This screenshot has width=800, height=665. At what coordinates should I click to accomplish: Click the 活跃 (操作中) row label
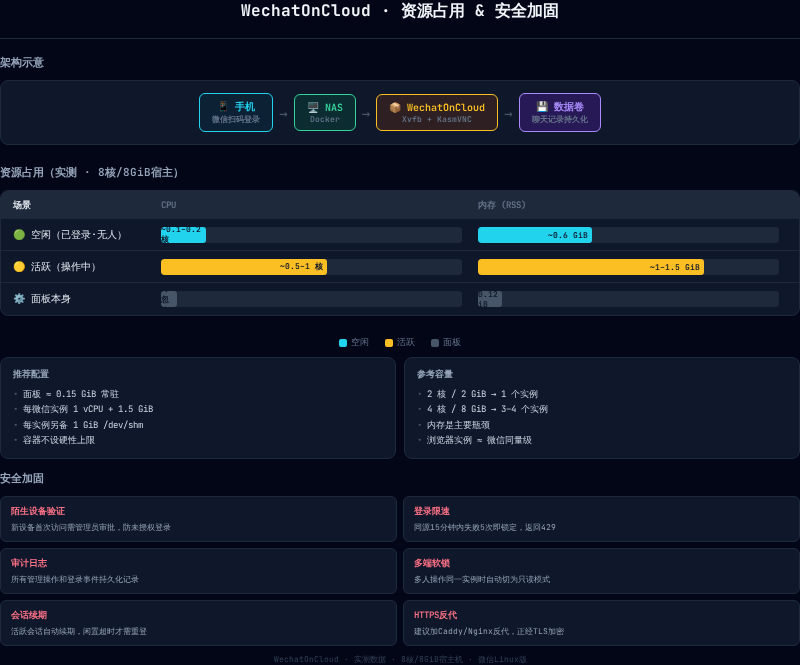coord(63,266)
